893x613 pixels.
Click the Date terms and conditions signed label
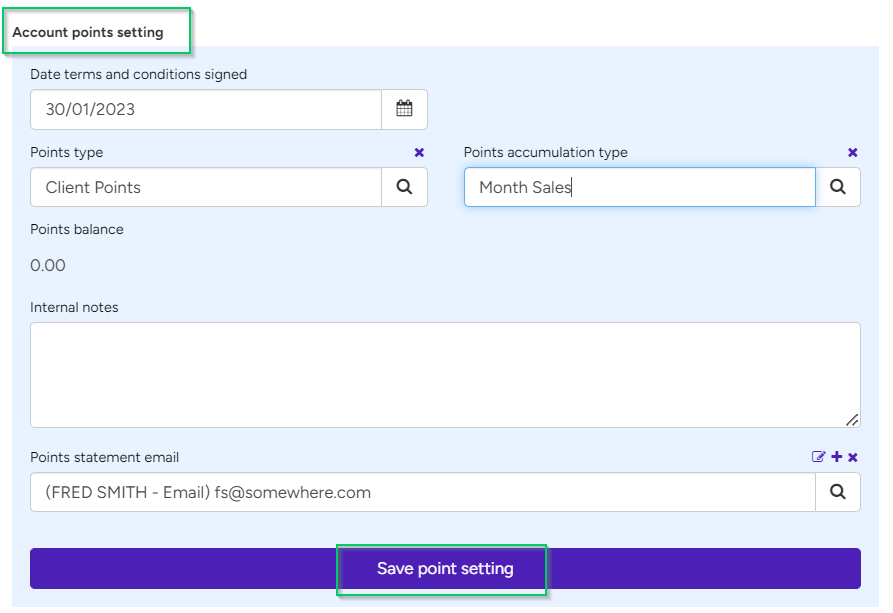(x=138, y=75)
